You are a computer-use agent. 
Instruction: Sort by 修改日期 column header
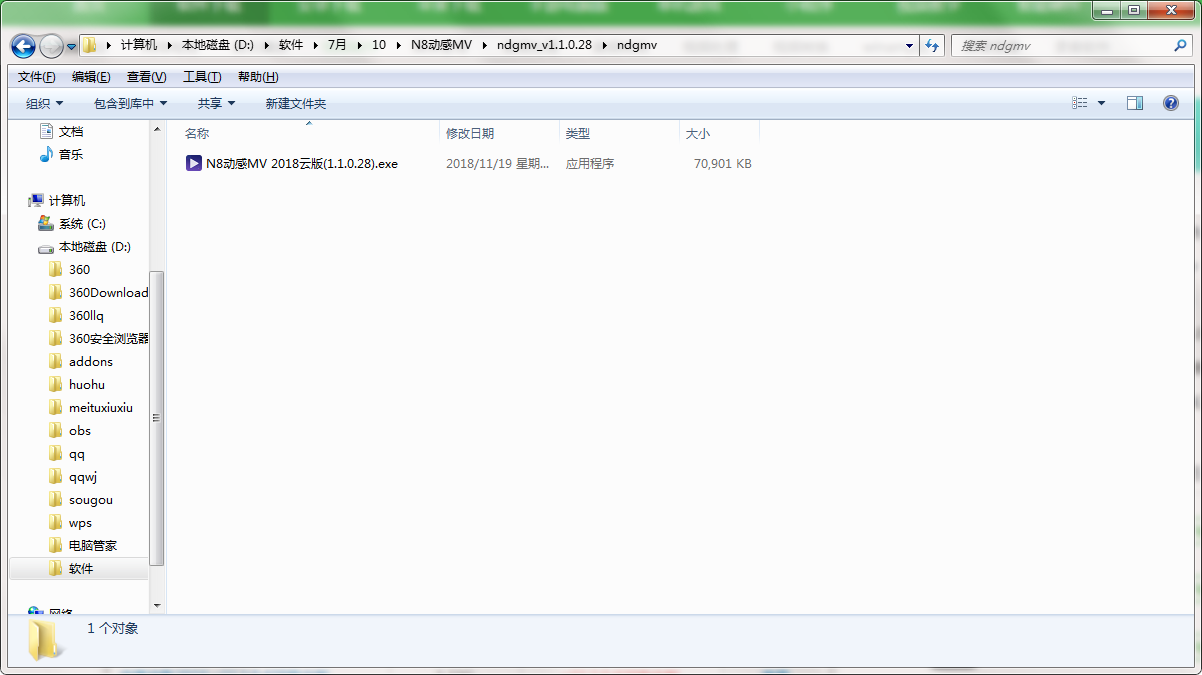pyautogui.click(x=470, y=134)
